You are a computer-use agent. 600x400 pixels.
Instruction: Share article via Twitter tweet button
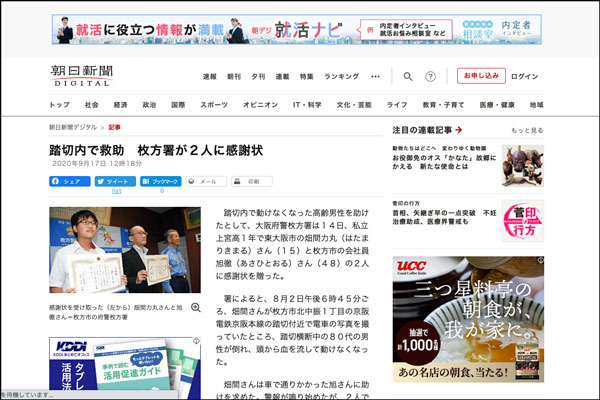click(115, 182)
